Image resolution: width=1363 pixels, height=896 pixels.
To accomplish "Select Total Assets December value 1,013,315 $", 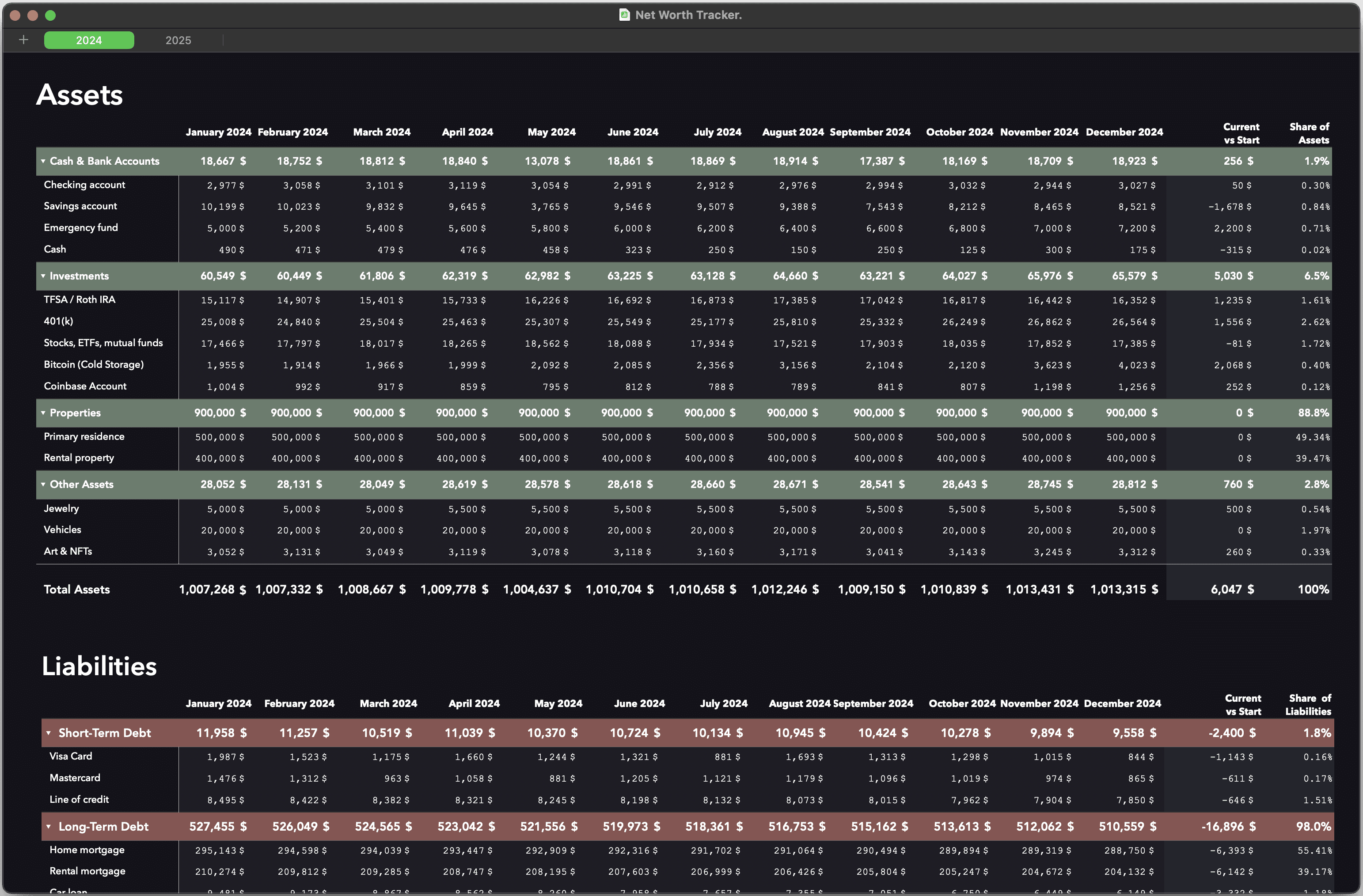I will coord(1124,590).
